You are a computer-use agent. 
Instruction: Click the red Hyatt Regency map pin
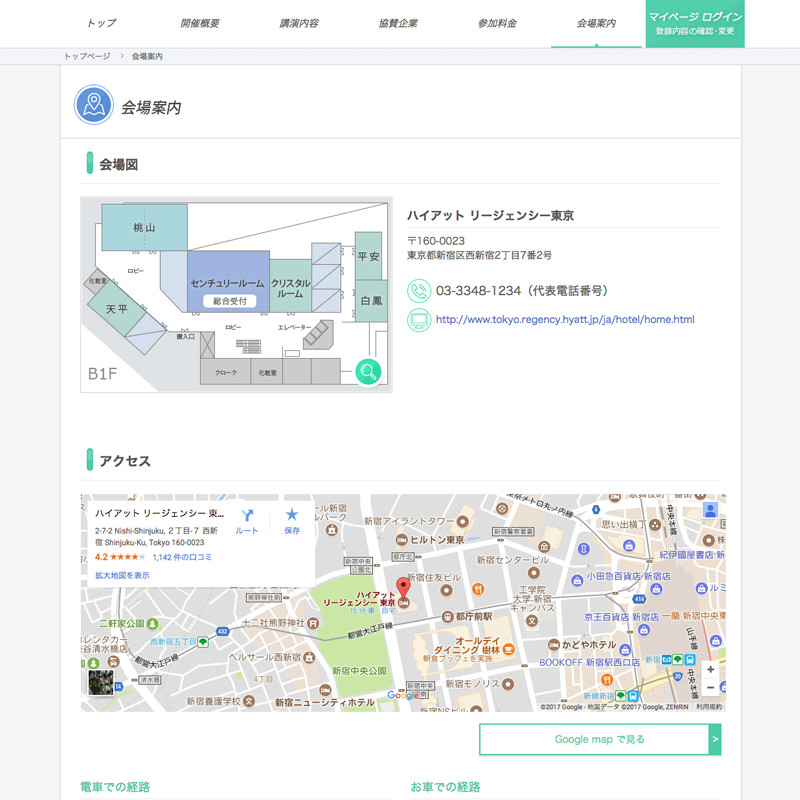click(403, 588)
